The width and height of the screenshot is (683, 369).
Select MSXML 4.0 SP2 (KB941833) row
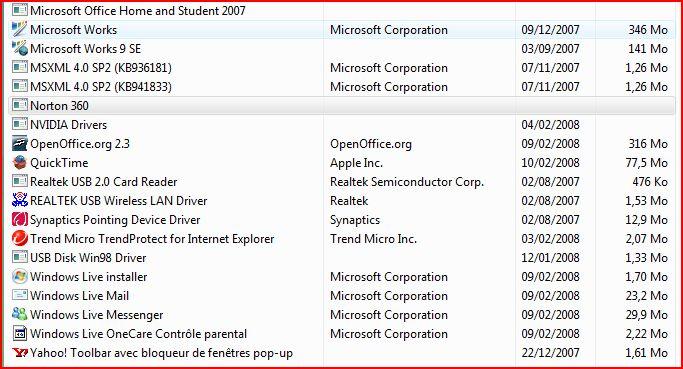[x=342, y=87]
